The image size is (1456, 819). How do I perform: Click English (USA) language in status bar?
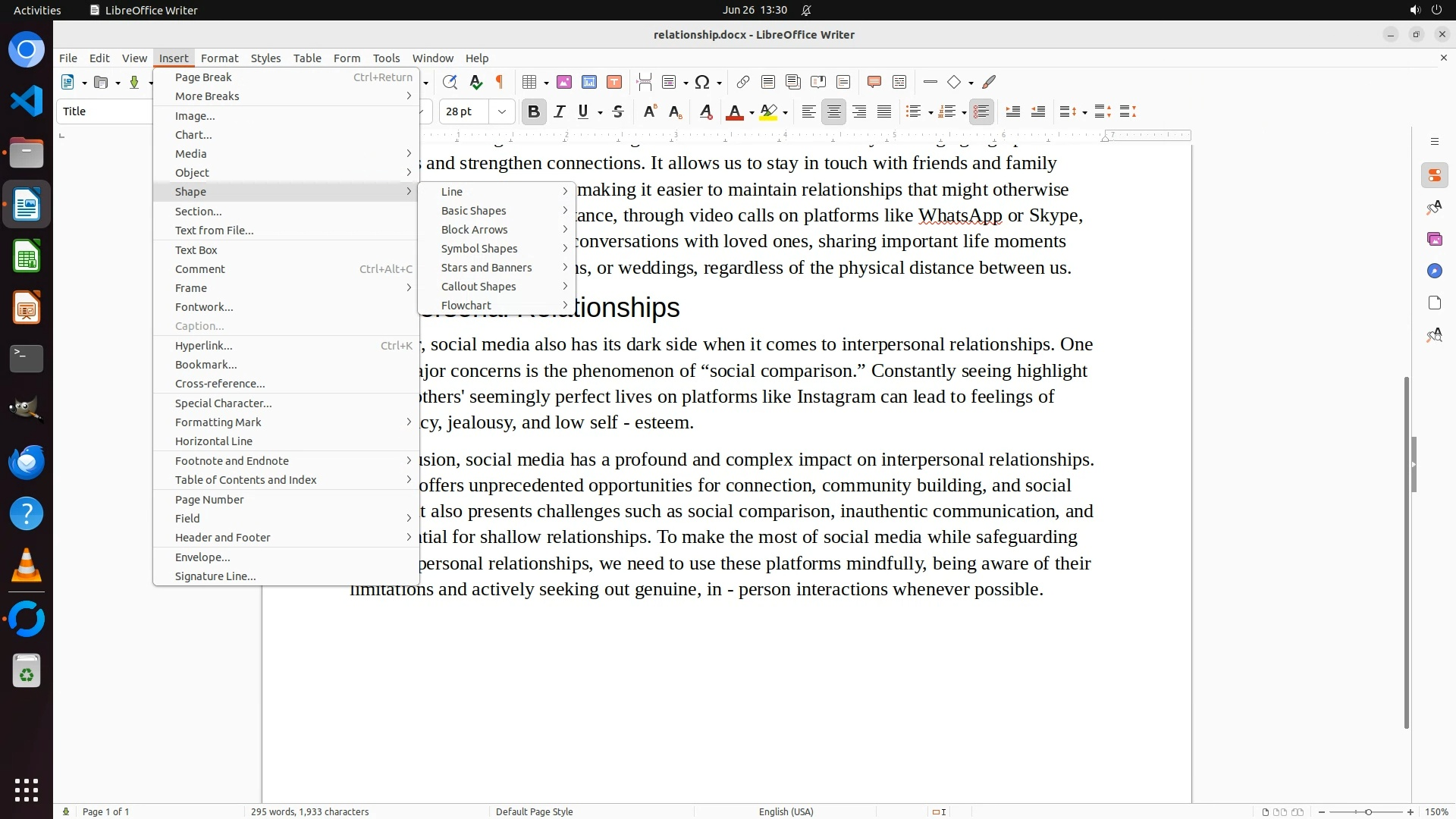786,811
